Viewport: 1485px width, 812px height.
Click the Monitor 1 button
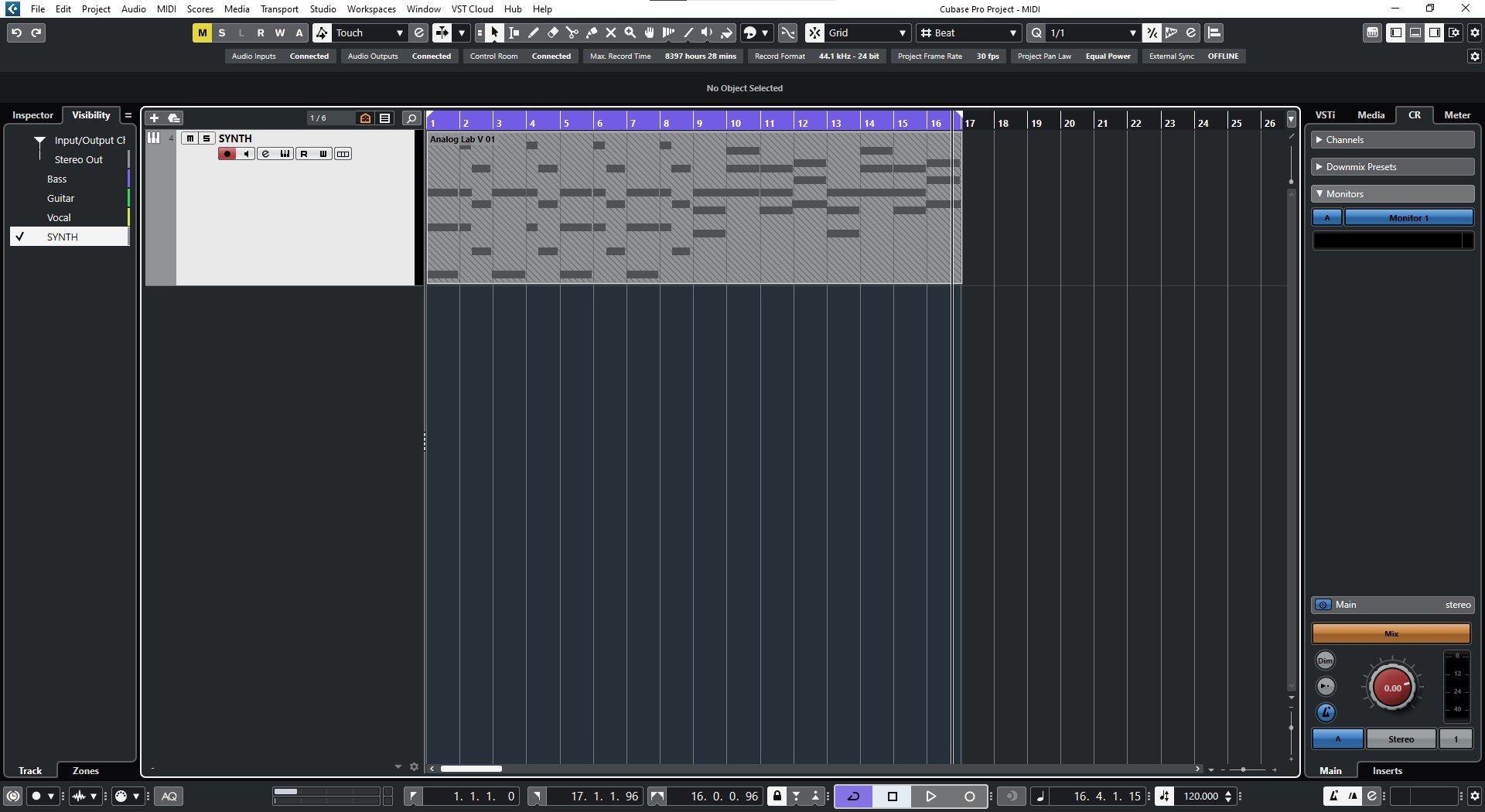(1409, 218)
